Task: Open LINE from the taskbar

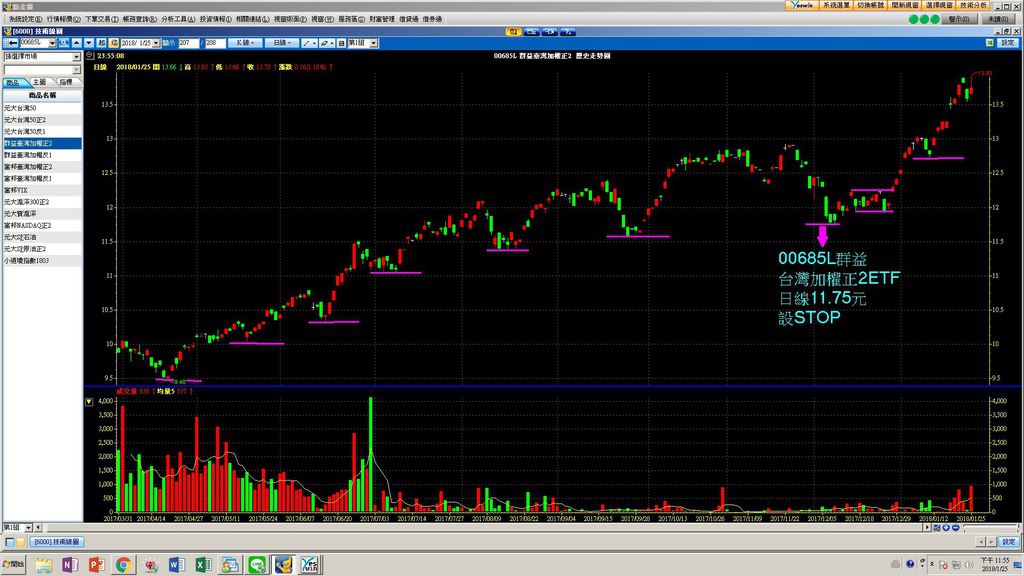Action: tap(257, 564)
